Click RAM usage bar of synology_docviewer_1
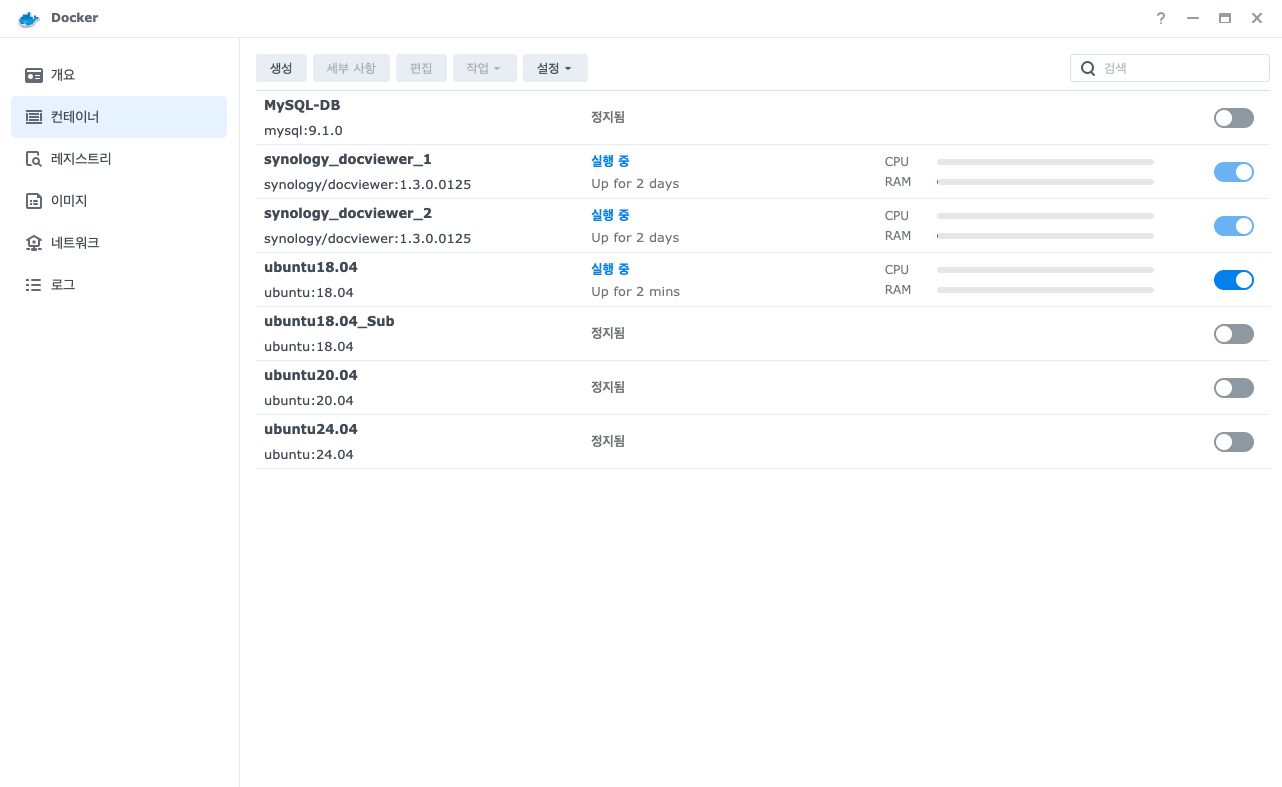Viewport: 1282px width, 787px height. pos(1045,182)
